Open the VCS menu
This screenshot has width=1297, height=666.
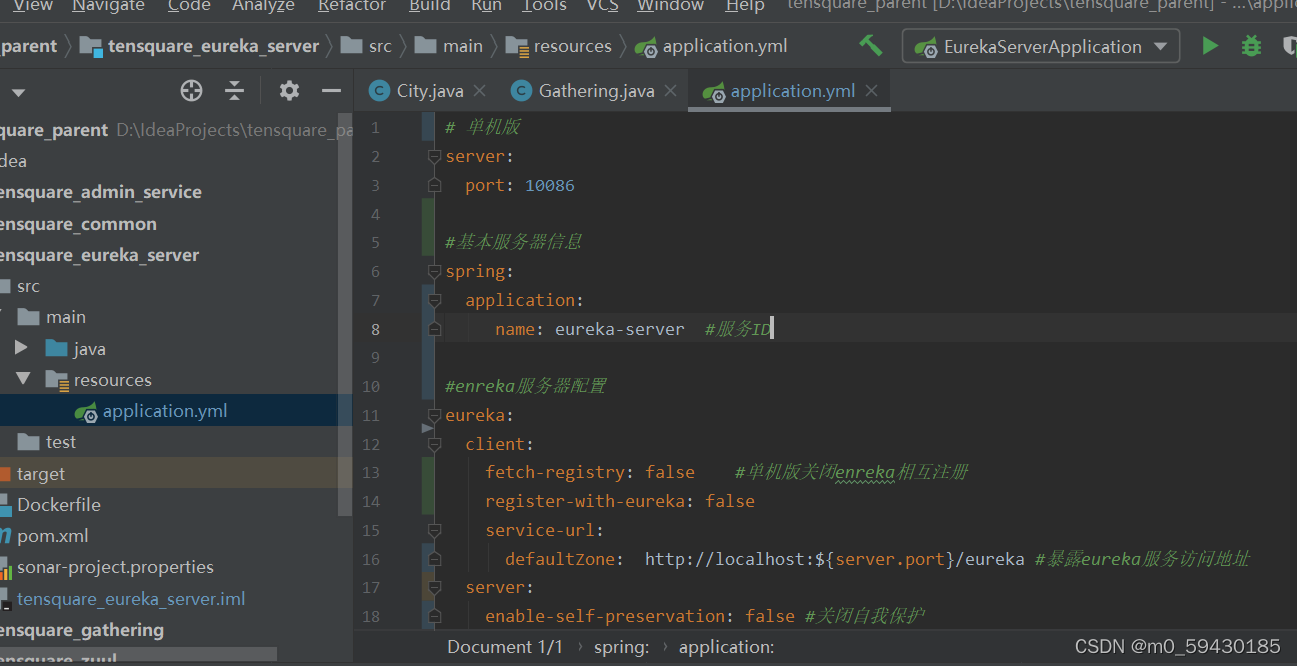(602, 6)
